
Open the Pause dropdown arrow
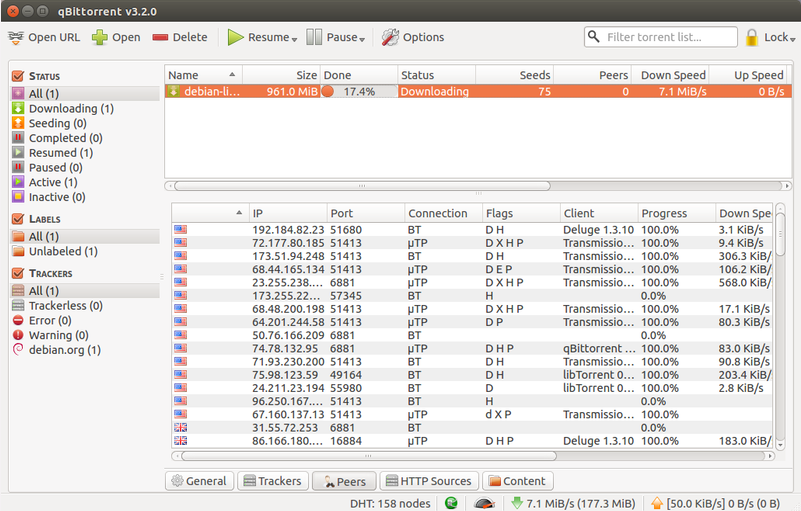tap(362, 39)
